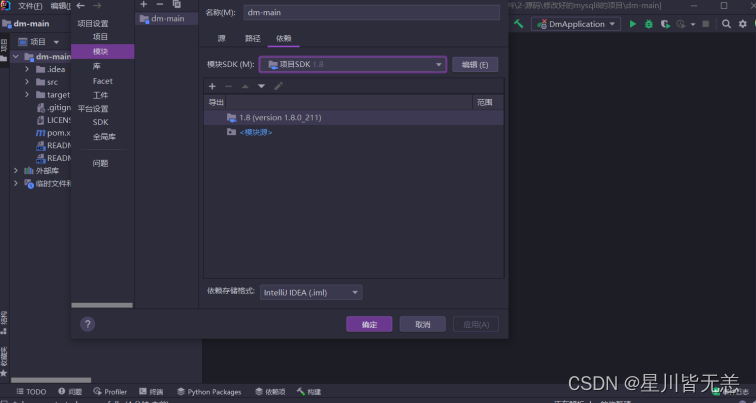Remove dependency with minus icon
Image resolution: width=756 pixels, height=403 pixels.
(229, 86)
